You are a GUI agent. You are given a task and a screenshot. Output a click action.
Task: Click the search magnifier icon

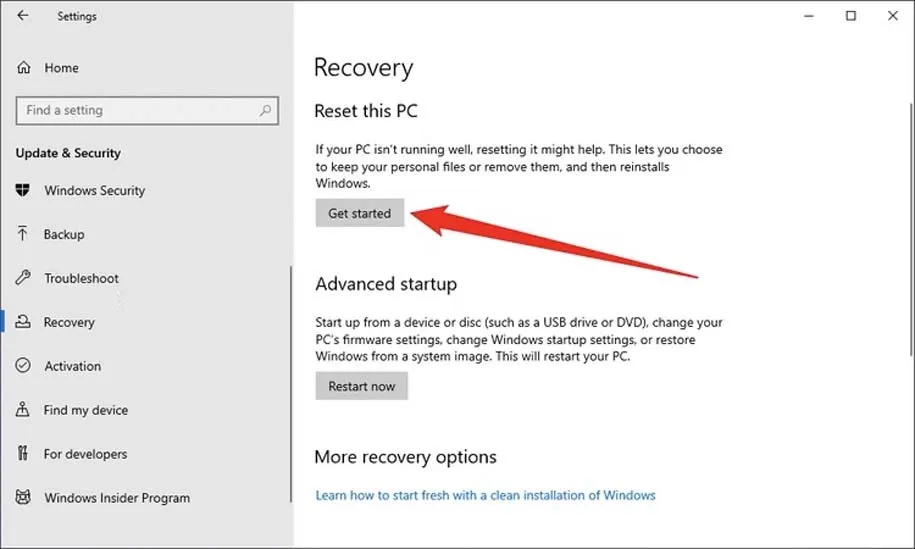(x=266, y=111)
